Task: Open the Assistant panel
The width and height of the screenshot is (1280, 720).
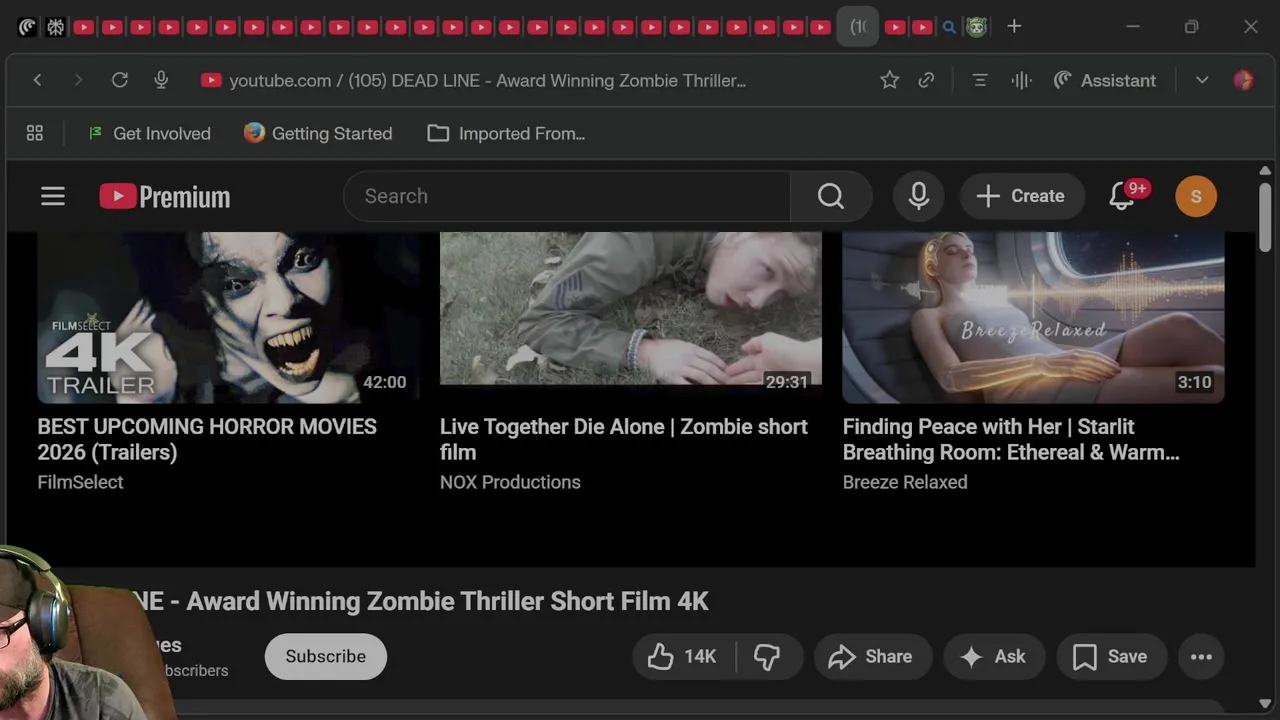Action: (x=1105, y=80)
